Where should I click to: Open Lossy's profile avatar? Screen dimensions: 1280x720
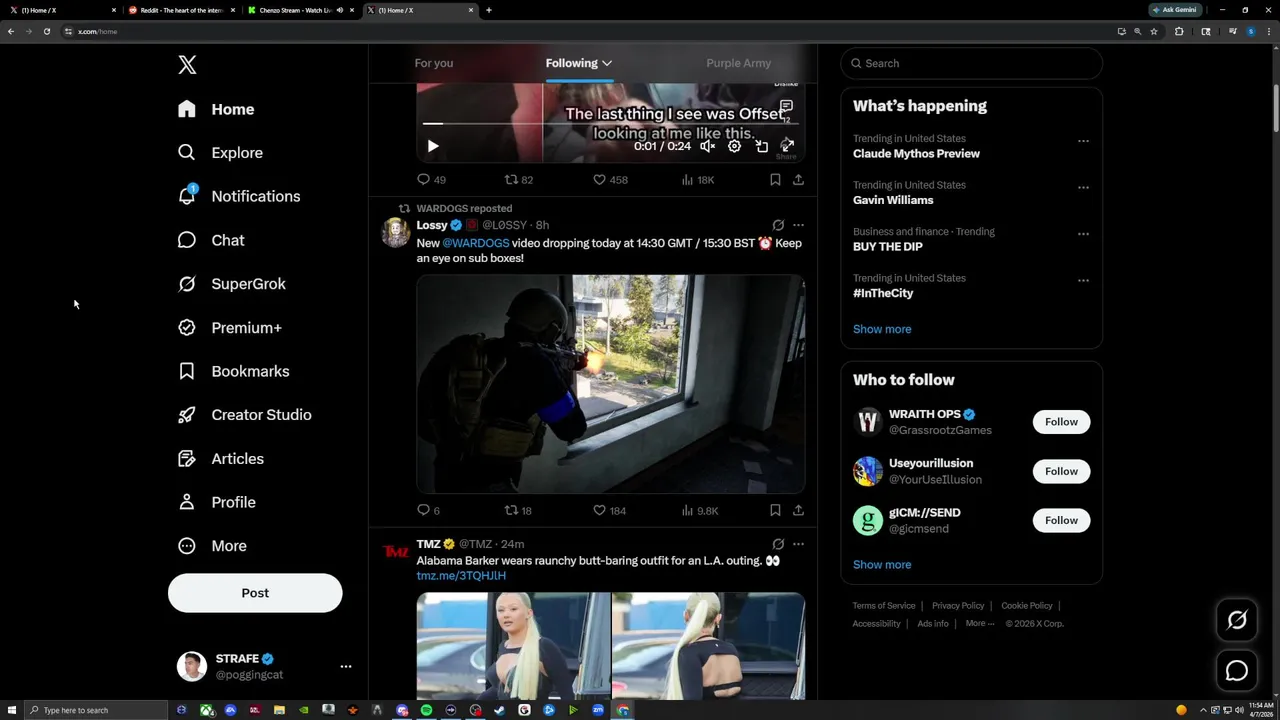396,232
